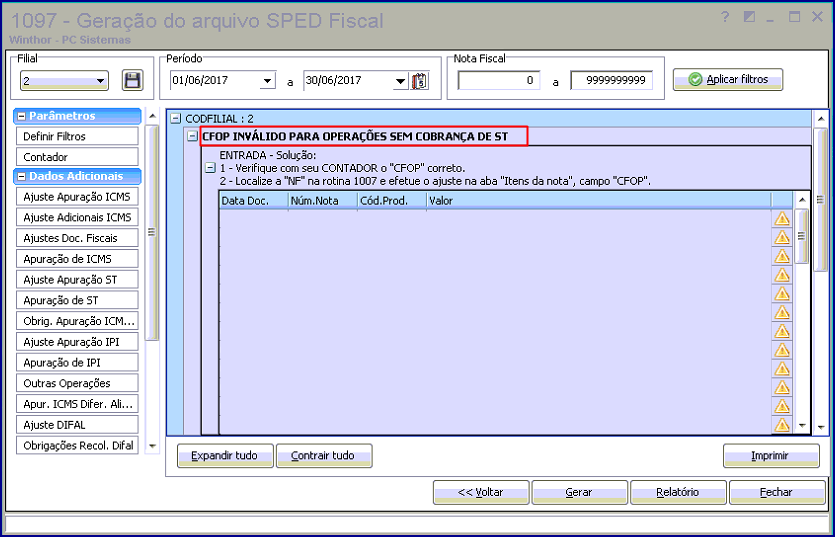Click the Nota Fiscal end field 9999999999
This screenshot has height=537, width=835.
(611, 80)
